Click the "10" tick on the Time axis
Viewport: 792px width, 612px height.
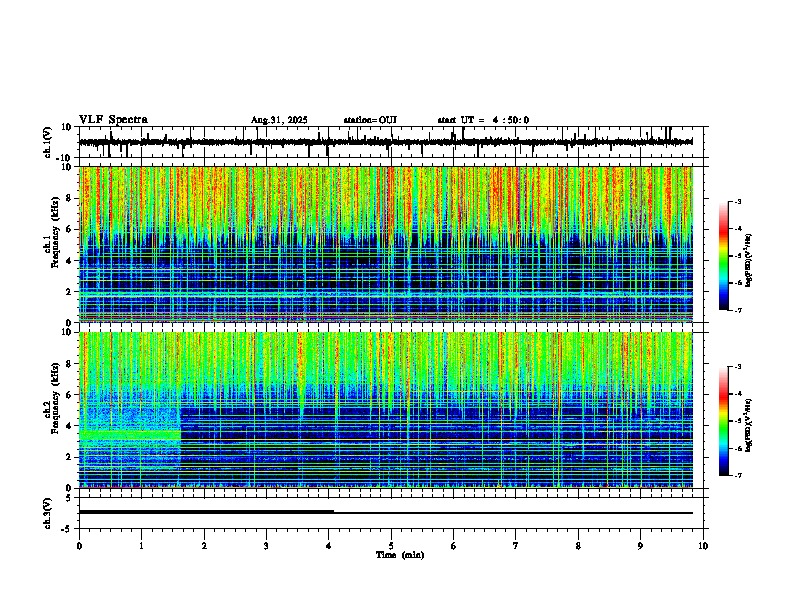tap(703, 546)
